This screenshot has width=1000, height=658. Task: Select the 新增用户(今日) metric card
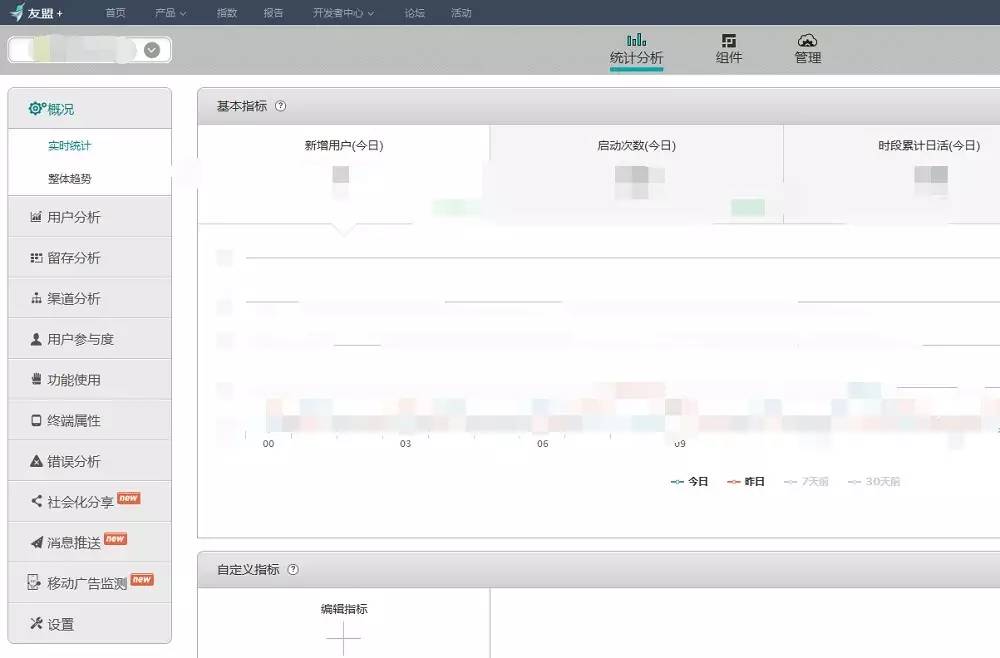pyautogui.click(x=344, y=174)
